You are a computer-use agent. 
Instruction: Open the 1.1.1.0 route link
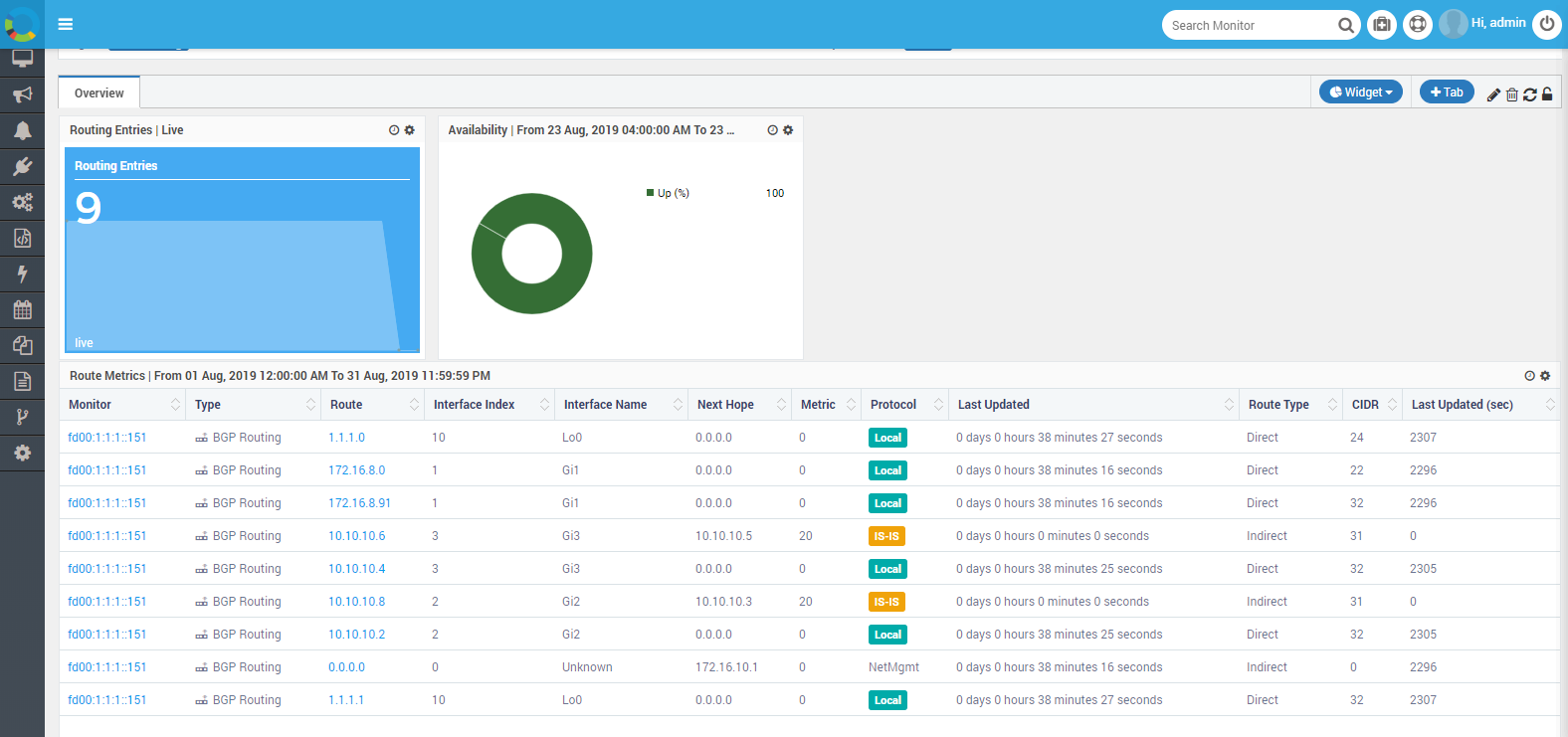pos(347,438)
